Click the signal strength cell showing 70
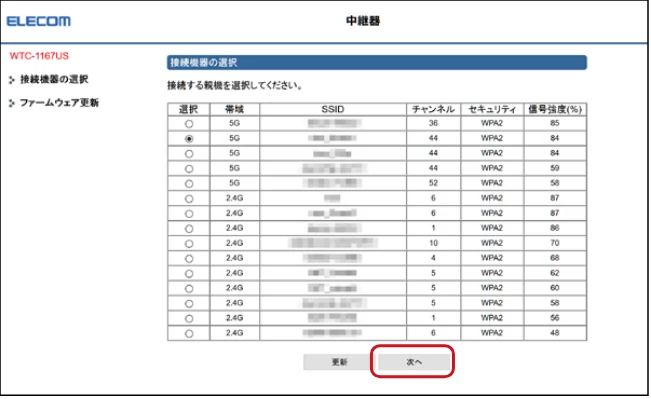 [x=555, y=243]
